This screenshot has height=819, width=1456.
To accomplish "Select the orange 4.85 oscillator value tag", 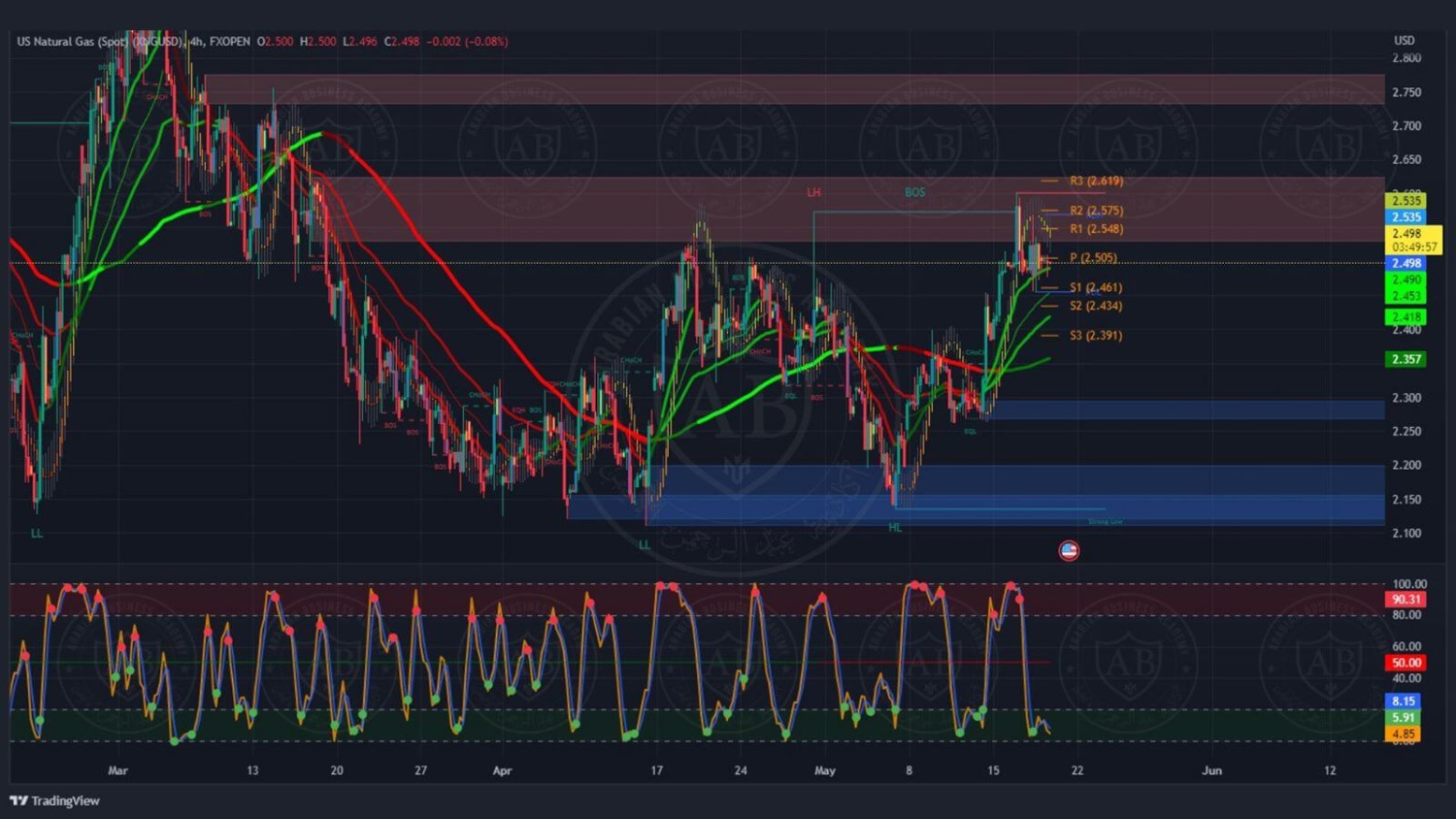I will point(1404,734).
